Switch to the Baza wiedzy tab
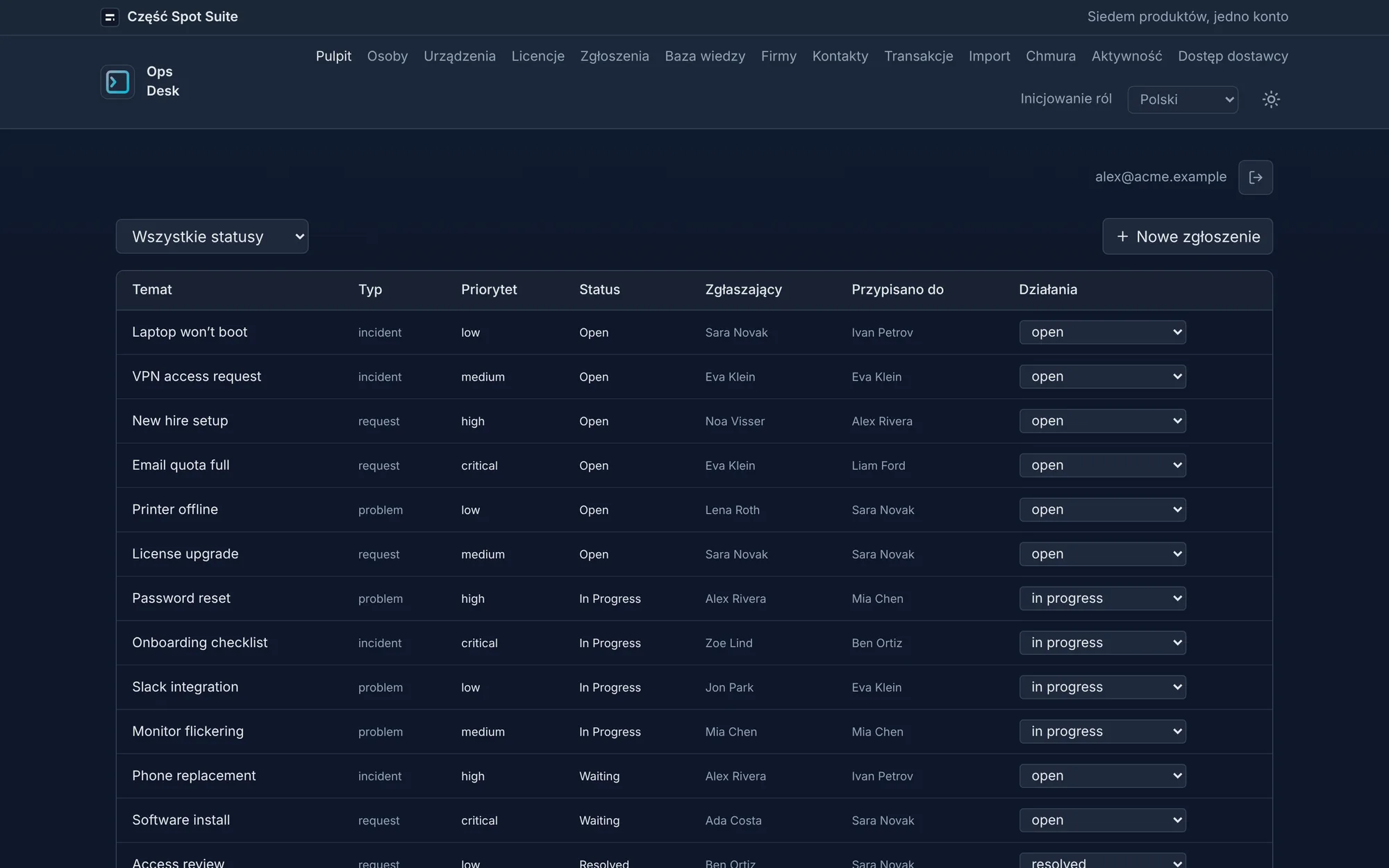The image size is (1389, 868). pos(705,56)
